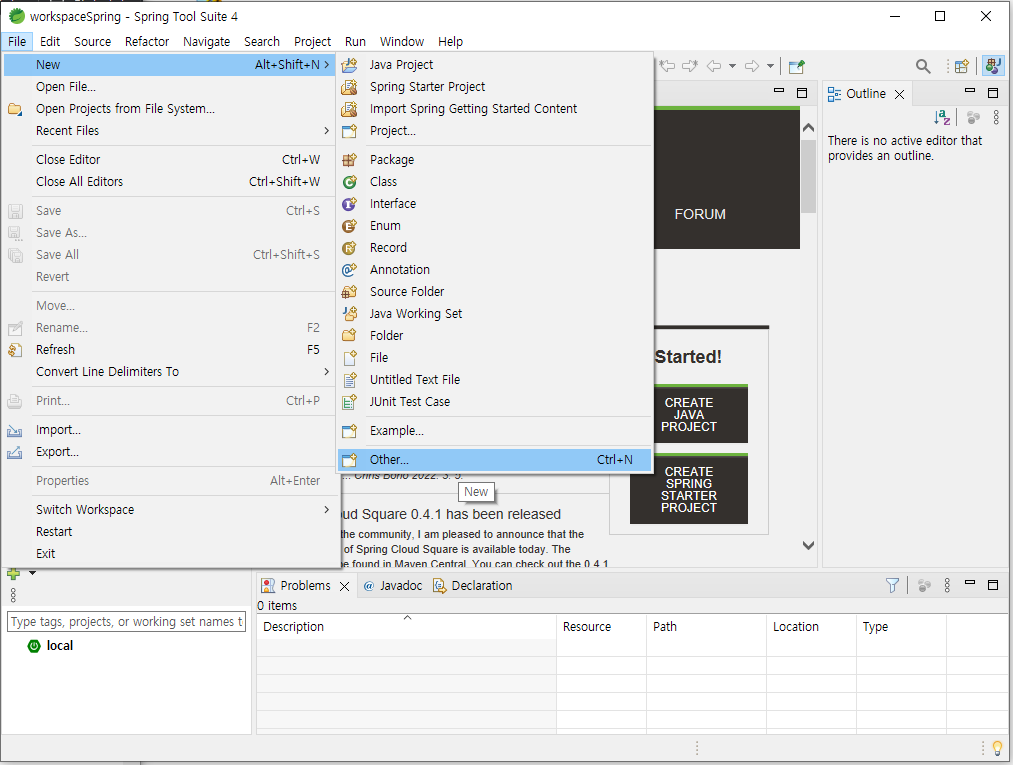The width and height of the screenshot is (1013, 765).
Task: Click the Example... wizard icon
Action: pyautogui.click(x=350, y=431)
